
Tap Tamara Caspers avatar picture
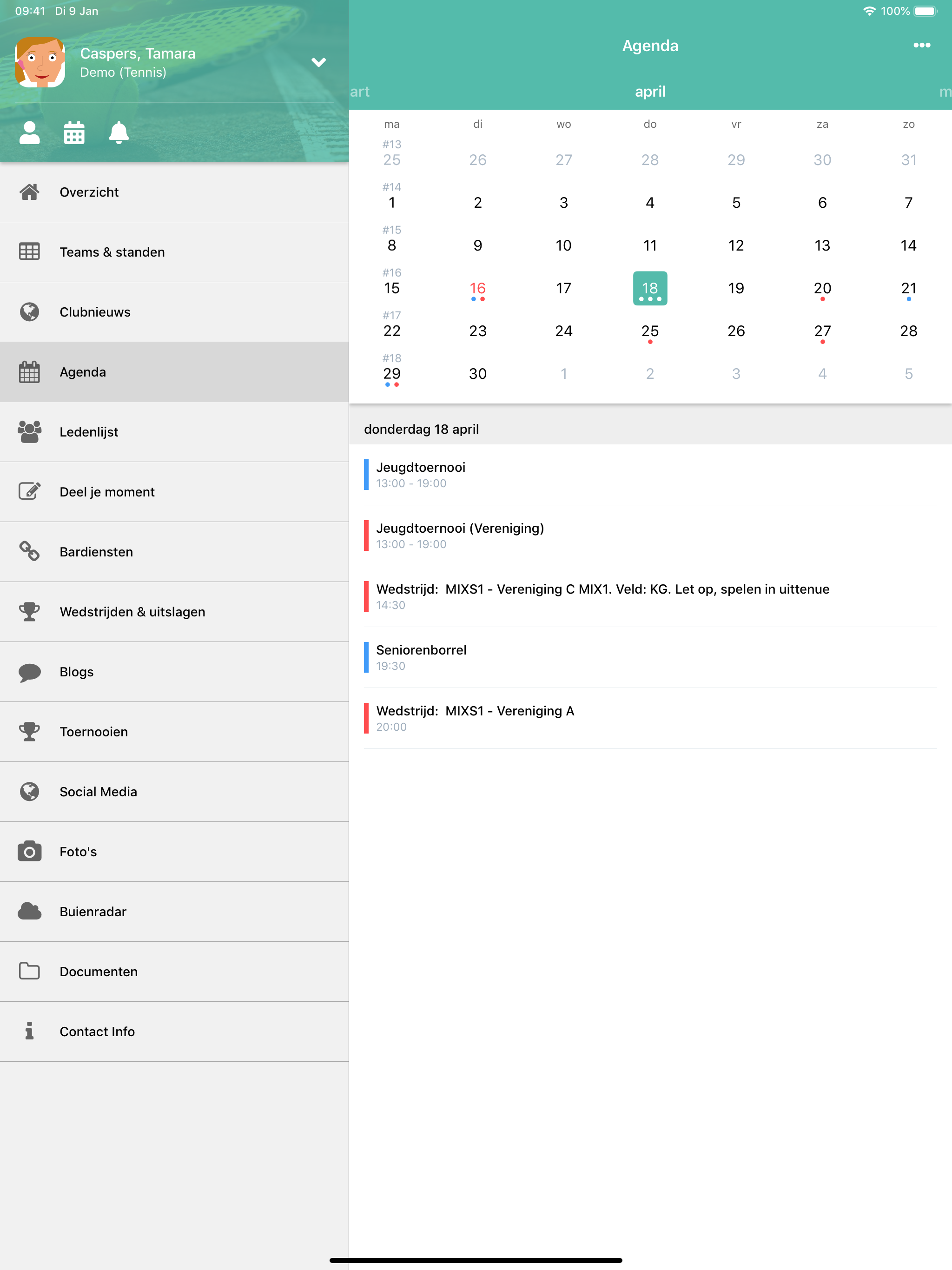[40, 62]
